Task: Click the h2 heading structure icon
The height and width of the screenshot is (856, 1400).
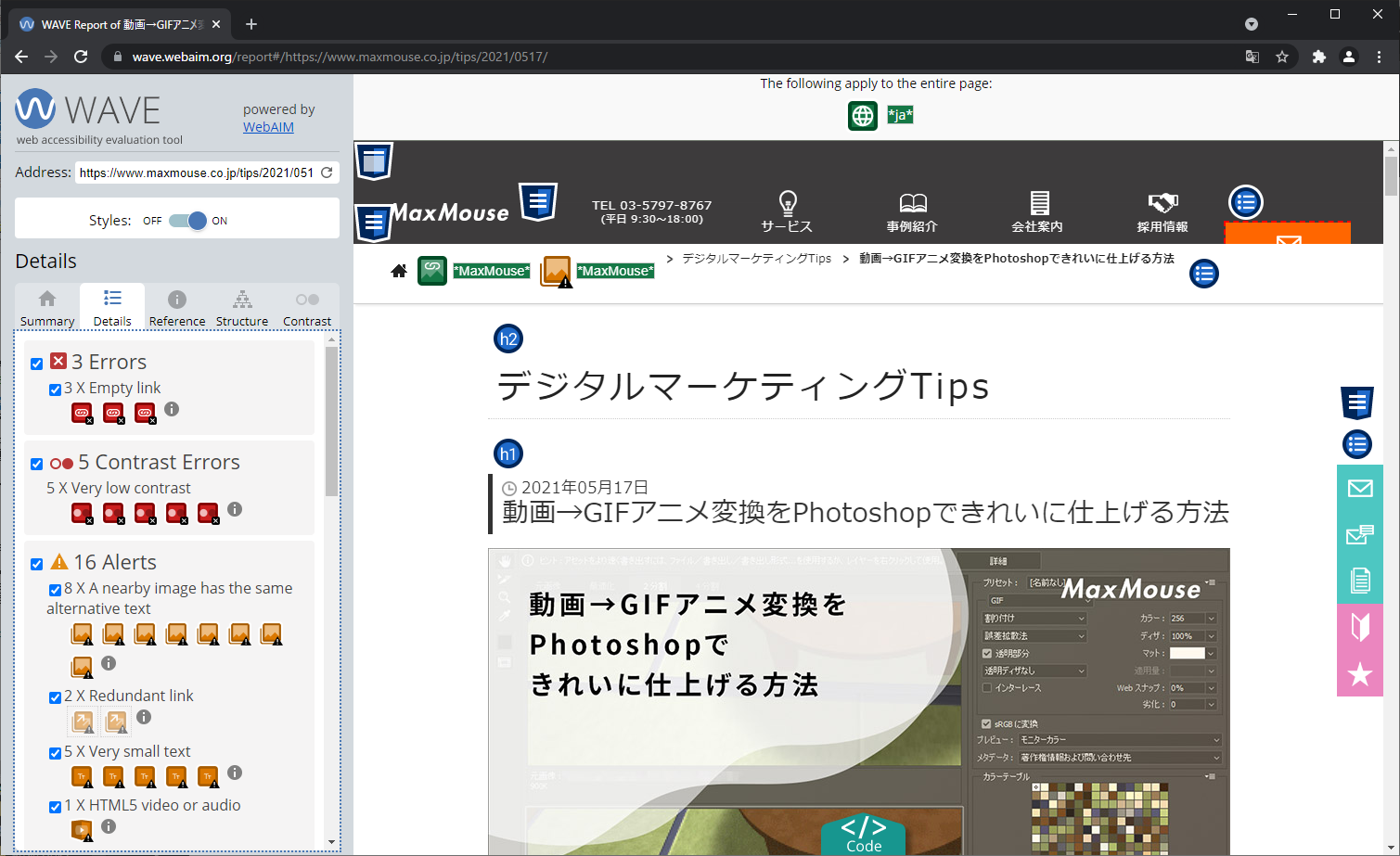Action: [508, 339]
